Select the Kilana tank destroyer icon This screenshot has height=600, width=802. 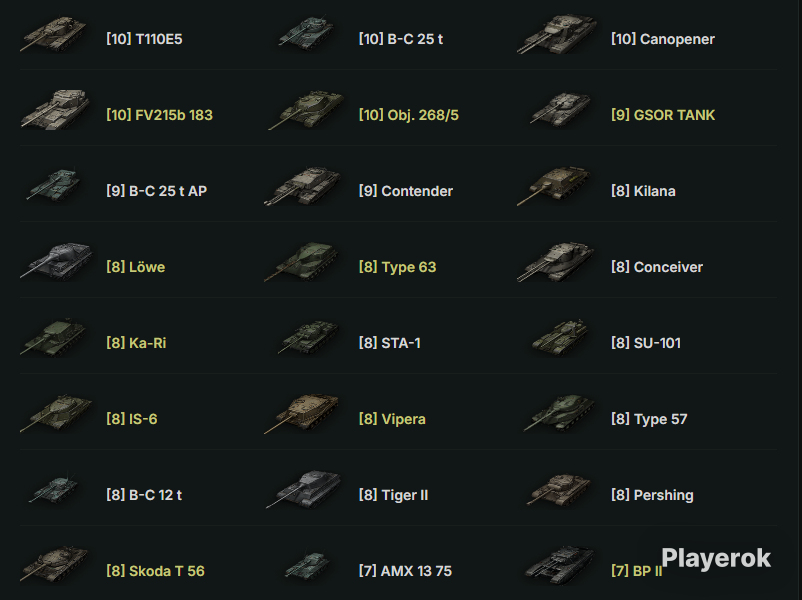click(x=554, y=185)
